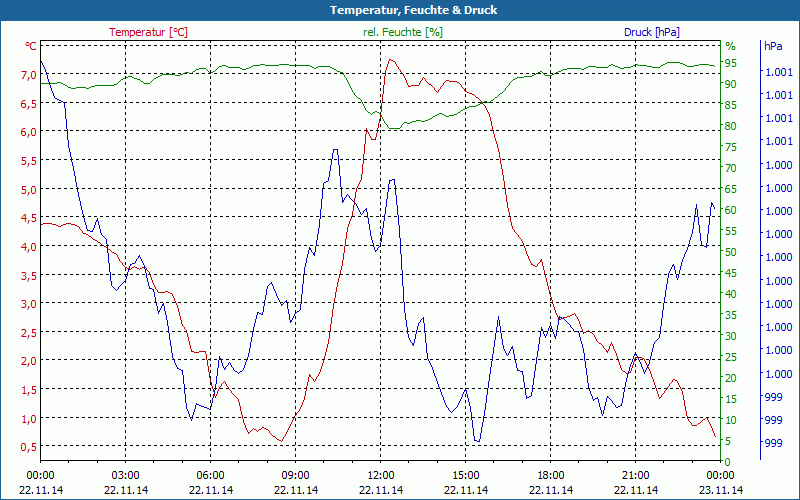Click the green '90' humidity axis tick
This screenshot has width=800, height=500.
[x=731, y=84]
